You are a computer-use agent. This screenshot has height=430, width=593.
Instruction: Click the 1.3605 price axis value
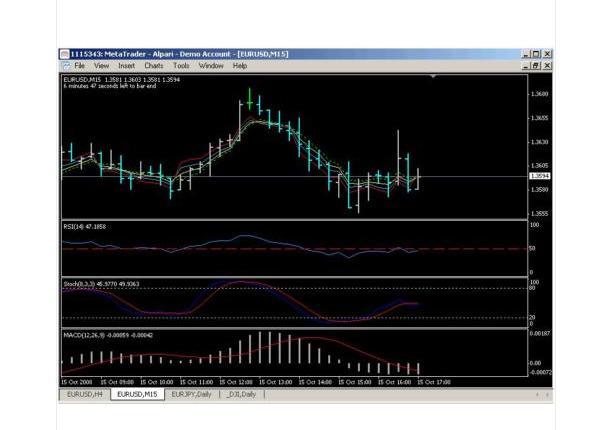point(540,166)
